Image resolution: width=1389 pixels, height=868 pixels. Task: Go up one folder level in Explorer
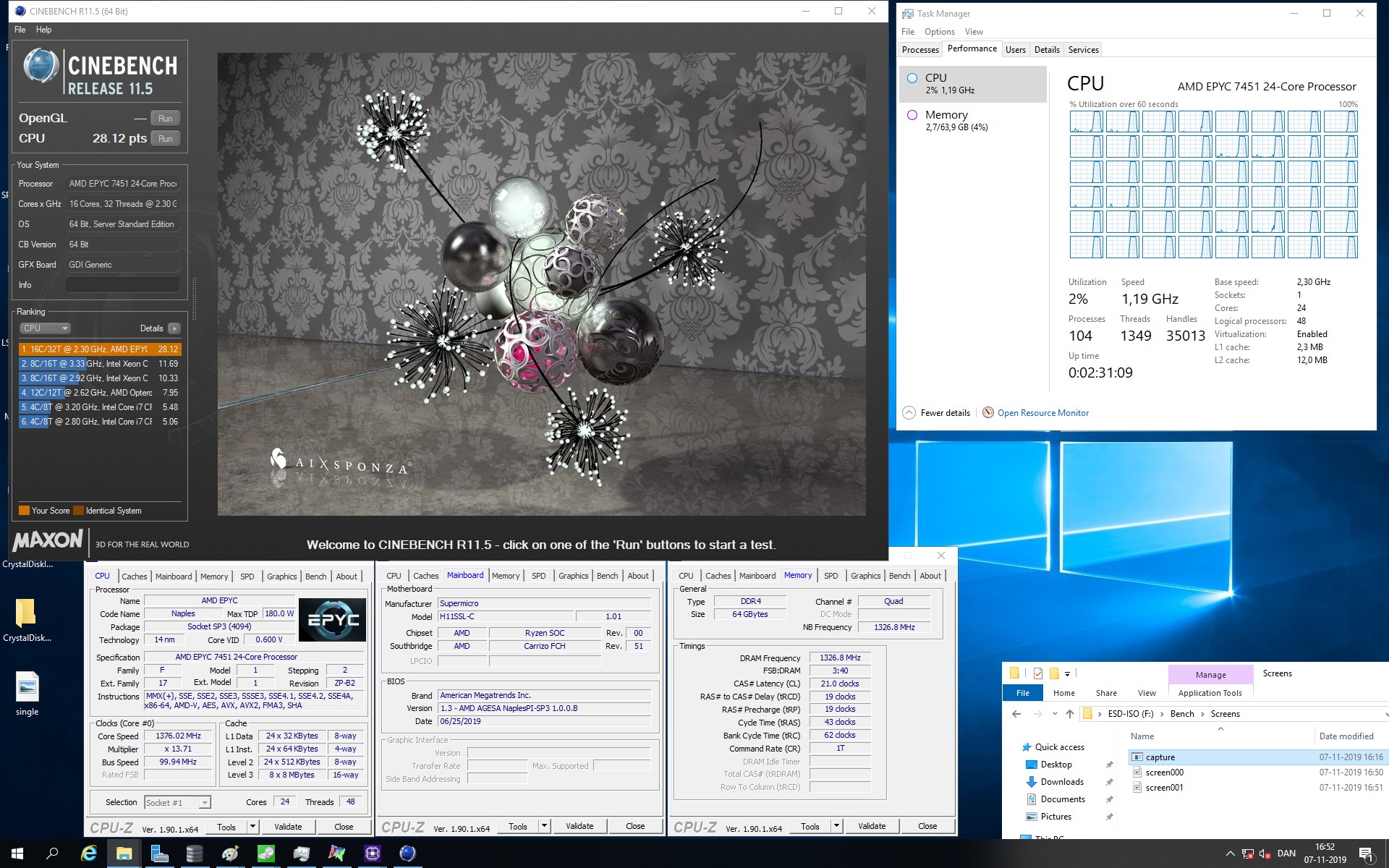[1070, 714]
